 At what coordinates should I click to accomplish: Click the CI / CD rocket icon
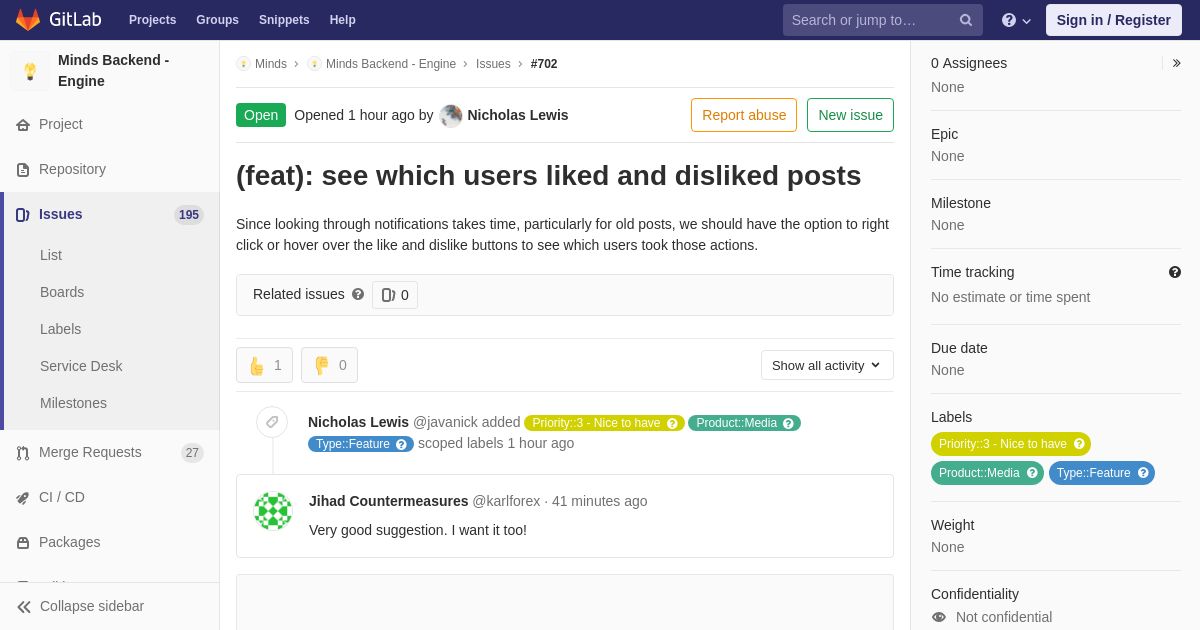(23, 498)
